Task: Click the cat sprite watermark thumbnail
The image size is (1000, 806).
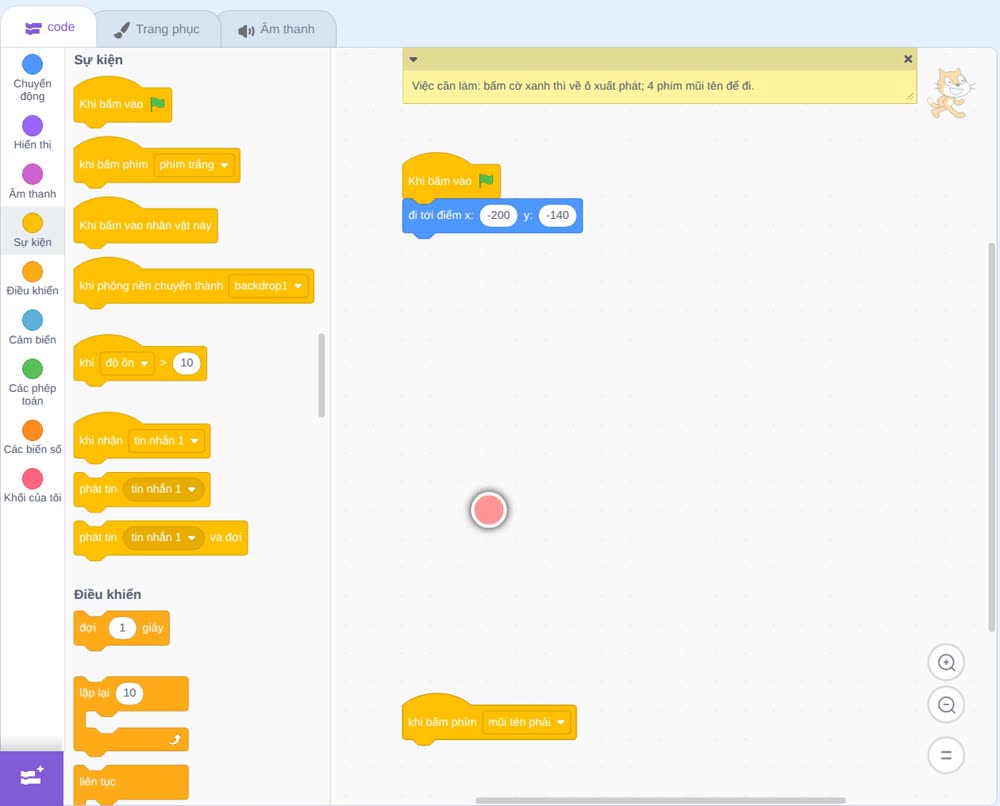Action: coord(951,93)
